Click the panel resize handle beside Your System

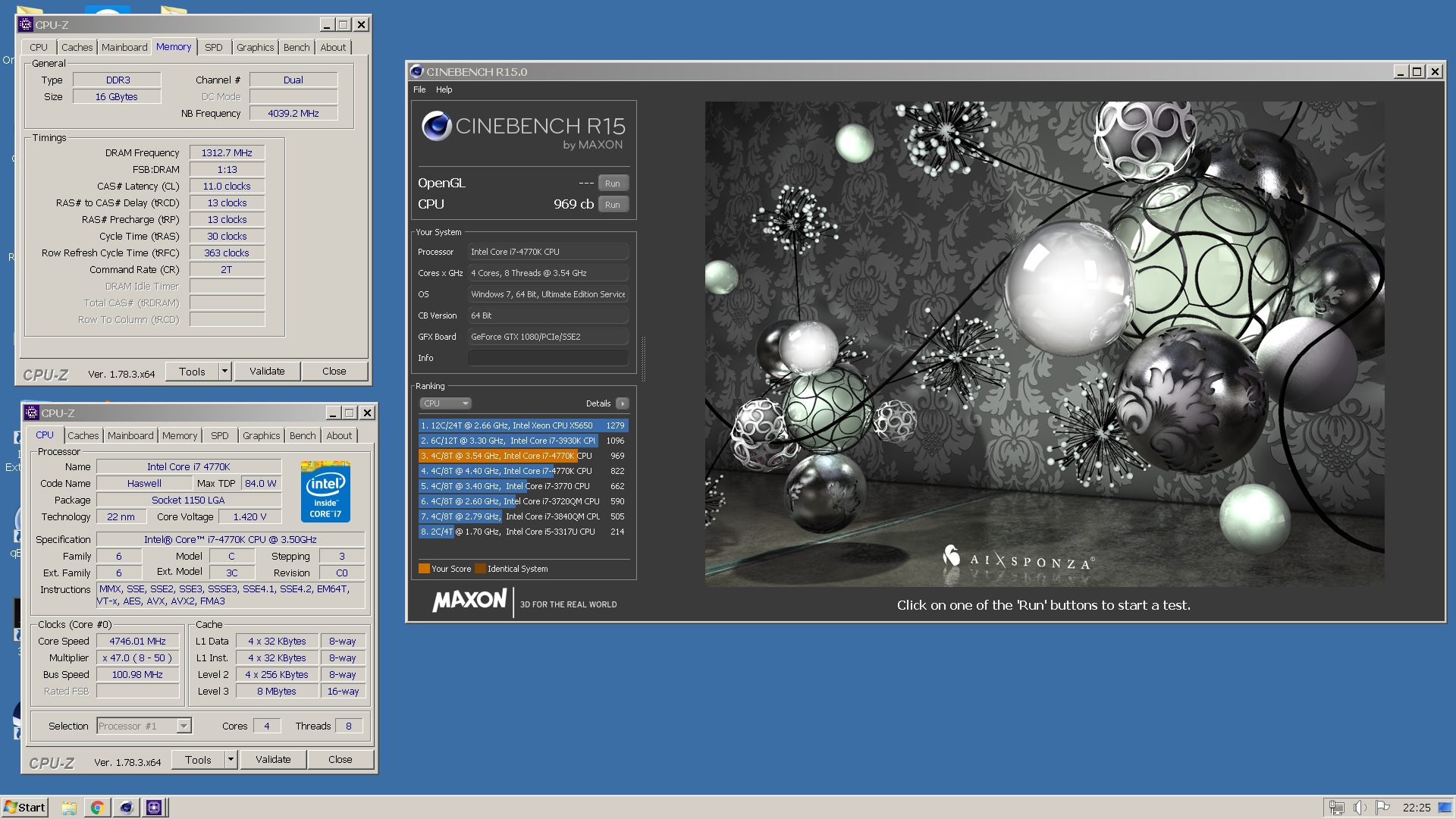[x=643, y=359]
